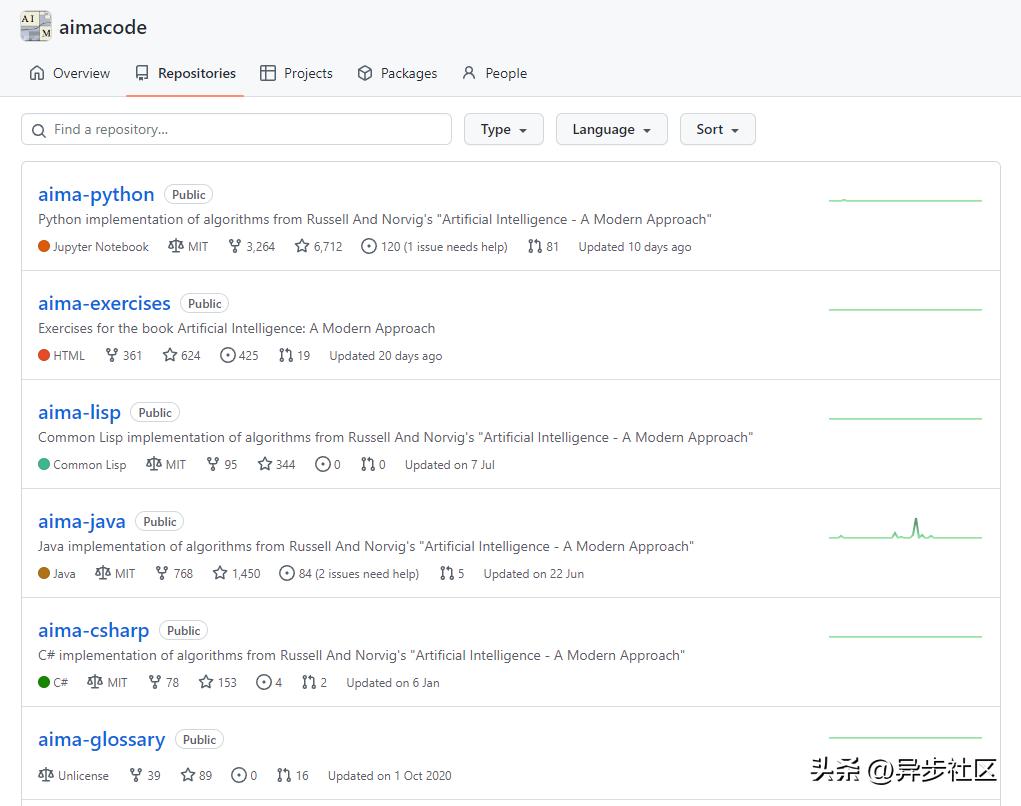The width and height of the screenshot is (1021, 806).
Task: Go to the Packages tab
Action: [397, 73]
